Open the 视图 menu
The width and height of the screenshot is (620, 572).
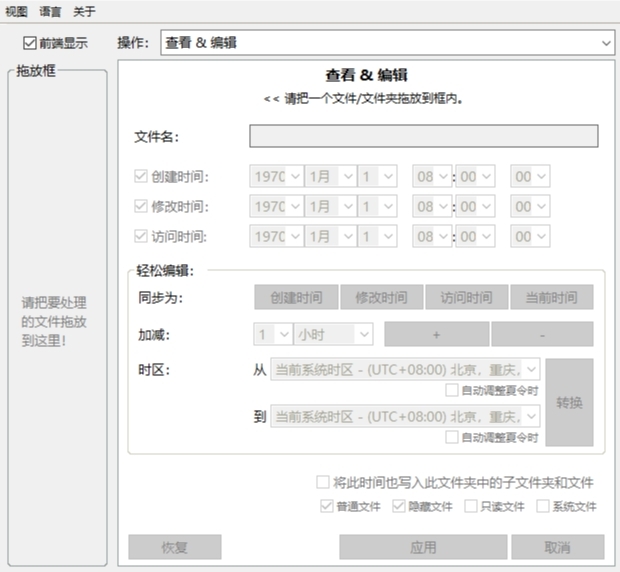click(x=16, y=11)
